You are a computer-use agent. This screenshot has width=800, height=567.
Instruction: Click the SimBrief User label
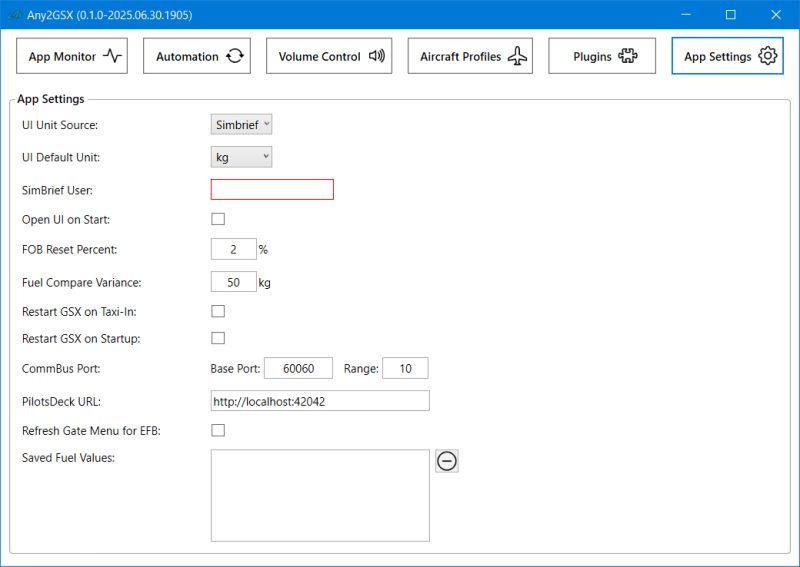[x=57, y=190]
